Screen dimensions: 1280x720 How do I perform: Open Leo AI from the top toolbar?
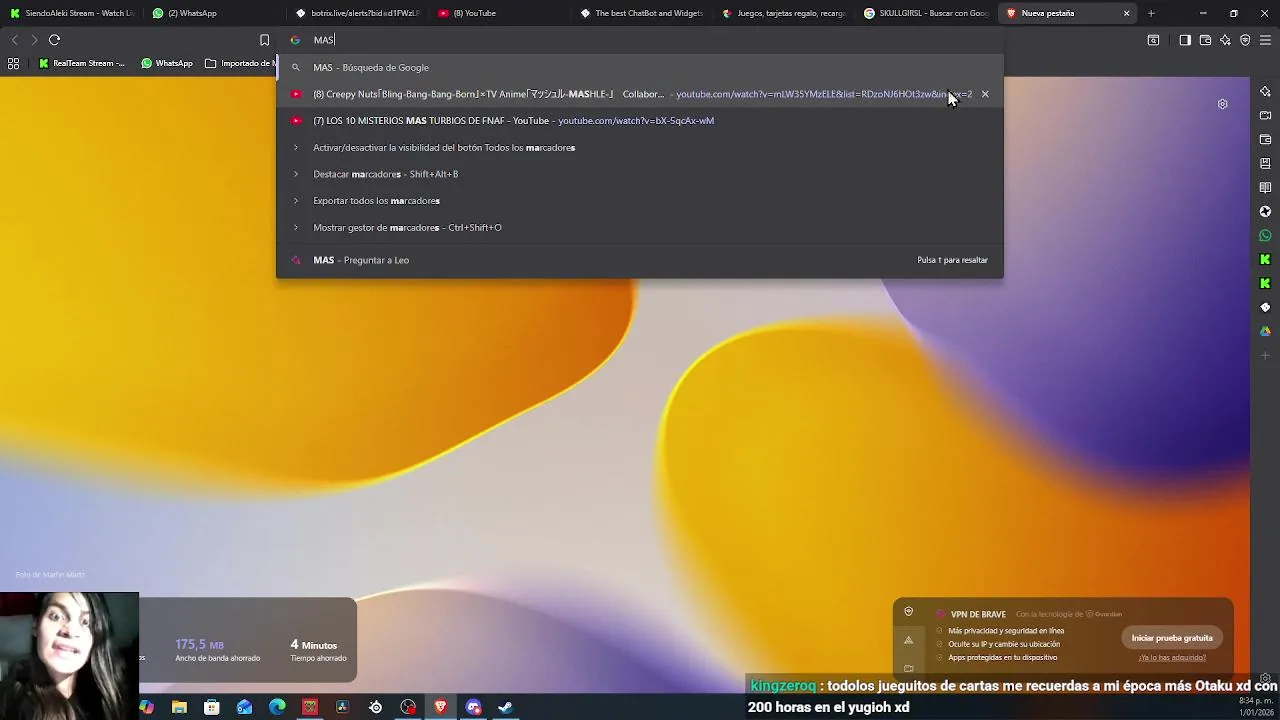click(x=1225, y=40)
